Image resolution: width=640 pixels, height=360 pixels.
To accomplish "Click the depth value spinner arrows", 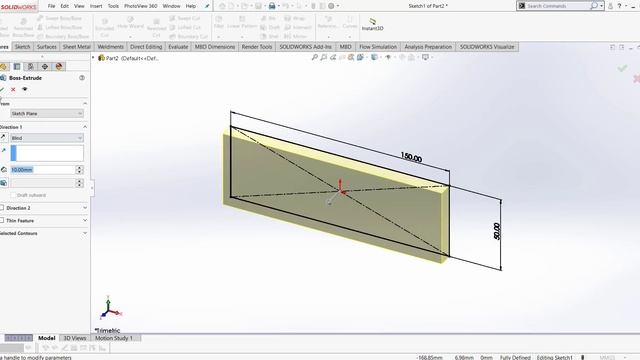I will [x=80, y=170].
